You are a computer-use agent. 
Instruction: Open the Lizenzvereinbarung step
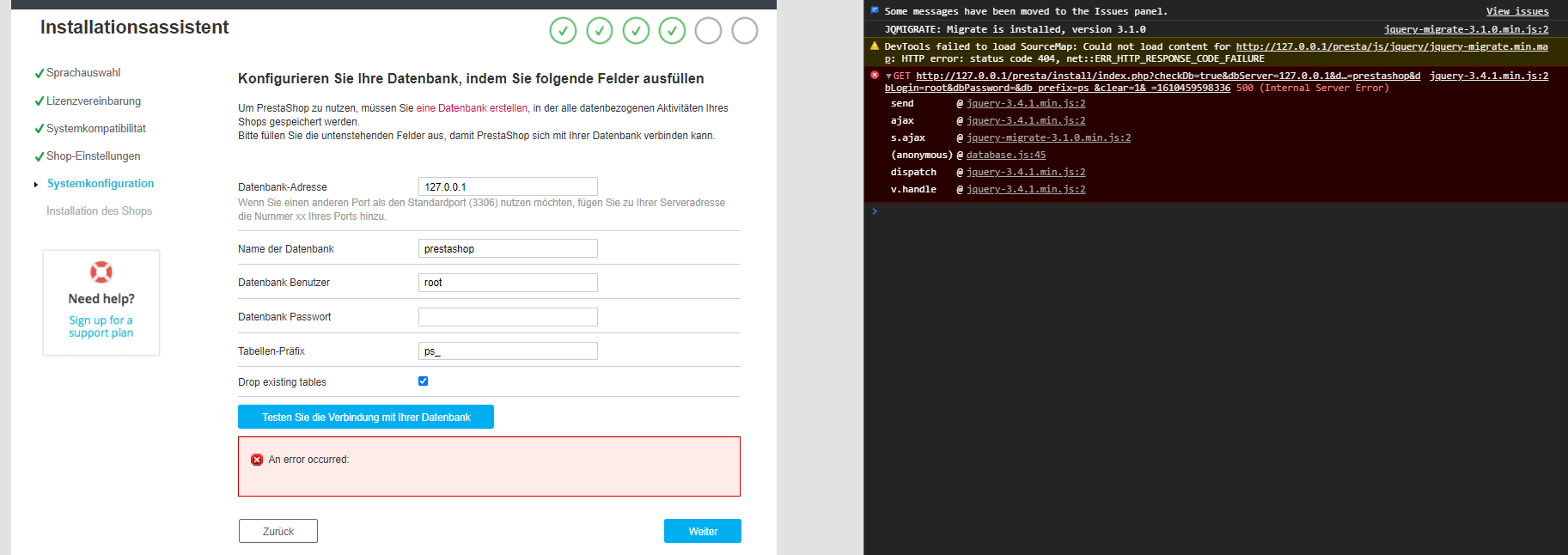coord(94,101)
